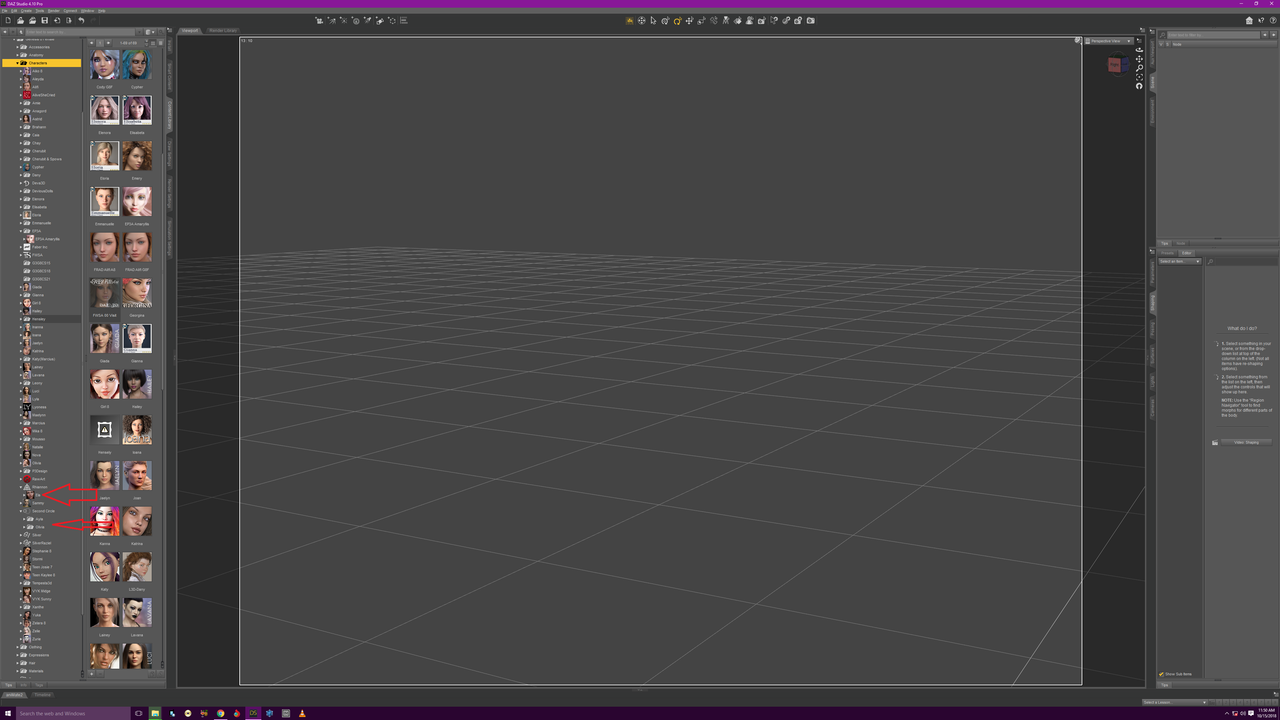Click the viewport Pan control icon
The width and height of the screenshot is (1280, 720).
[1139, 59]
